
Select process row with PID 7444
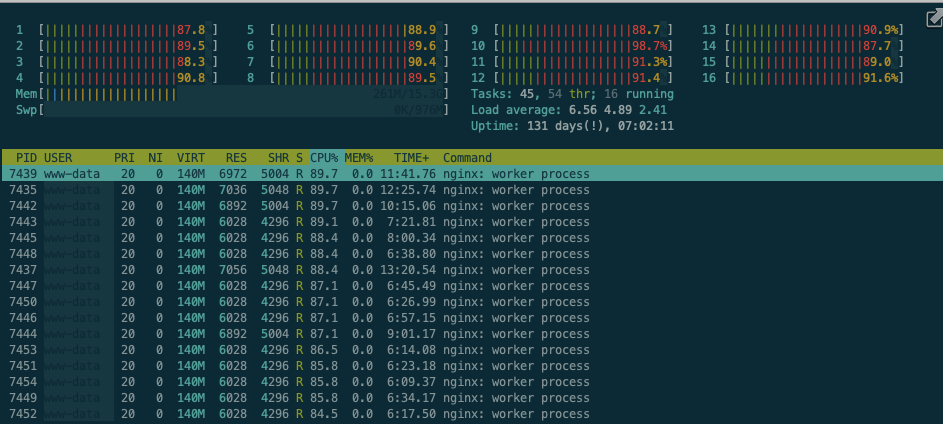472,334
